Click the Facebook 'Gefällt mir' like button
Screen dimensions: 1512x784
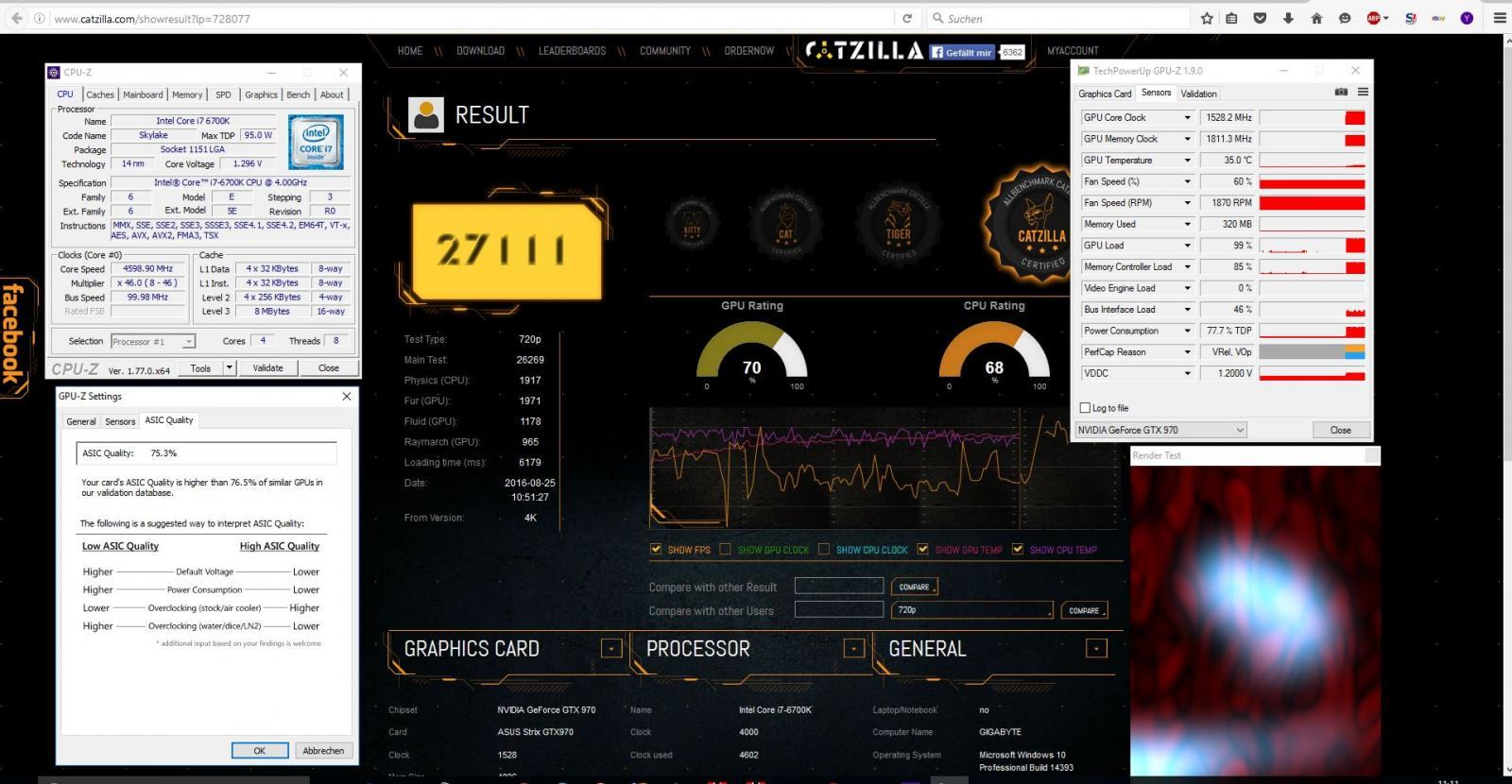coord(963,53)
